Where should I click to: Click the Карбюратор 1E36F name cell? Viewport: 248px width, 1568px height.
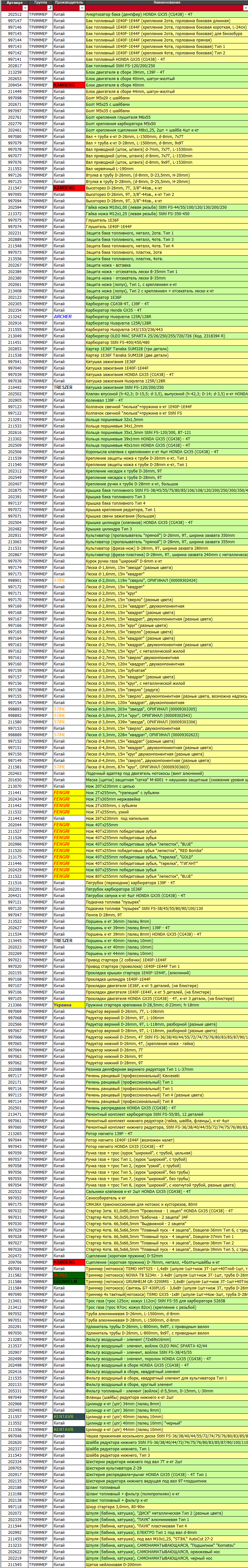166,297
